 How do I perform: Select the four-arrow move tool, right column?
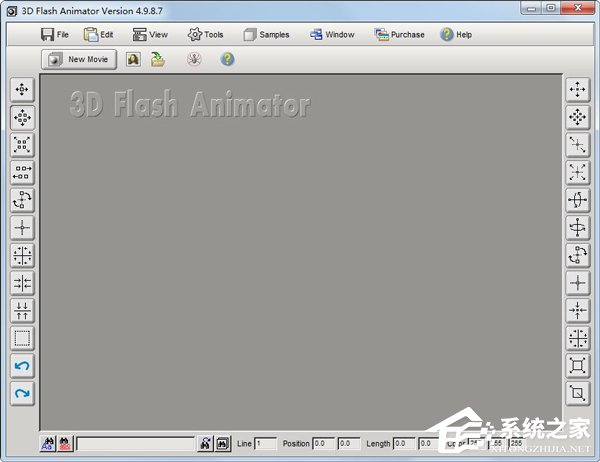click(x=577, y=90)
